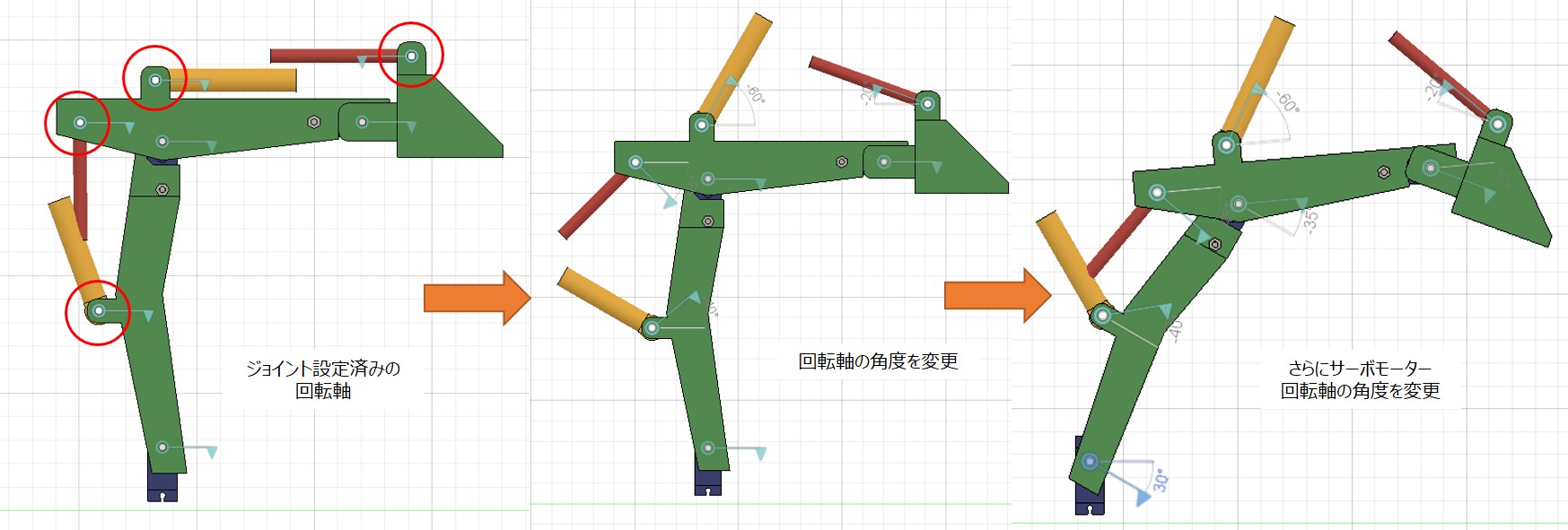This screenshot has width=1568, height=530.
Task: Click the joint at bottom of middle view's leg
Action: coord(708,447)
